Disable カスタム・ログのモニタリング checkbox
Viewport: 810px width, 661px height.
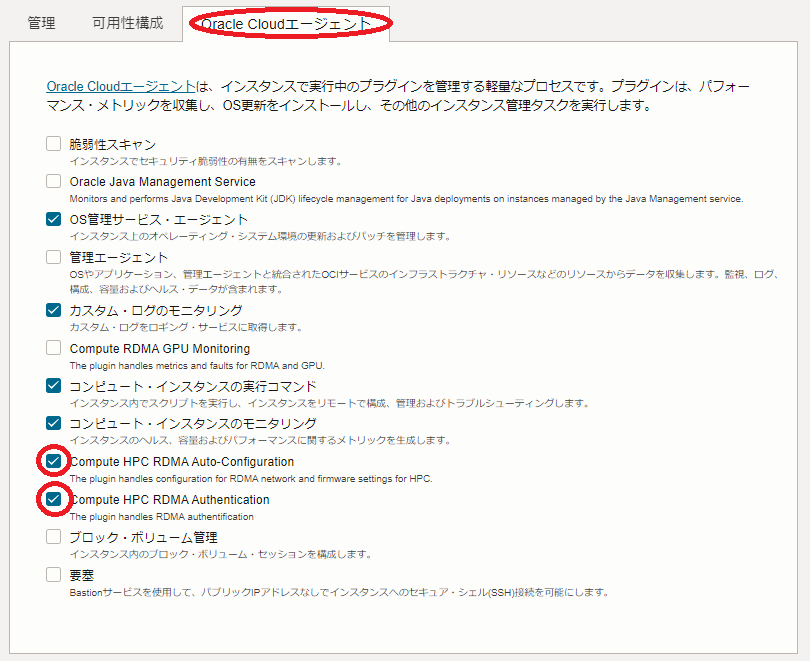tap(53, 310)
